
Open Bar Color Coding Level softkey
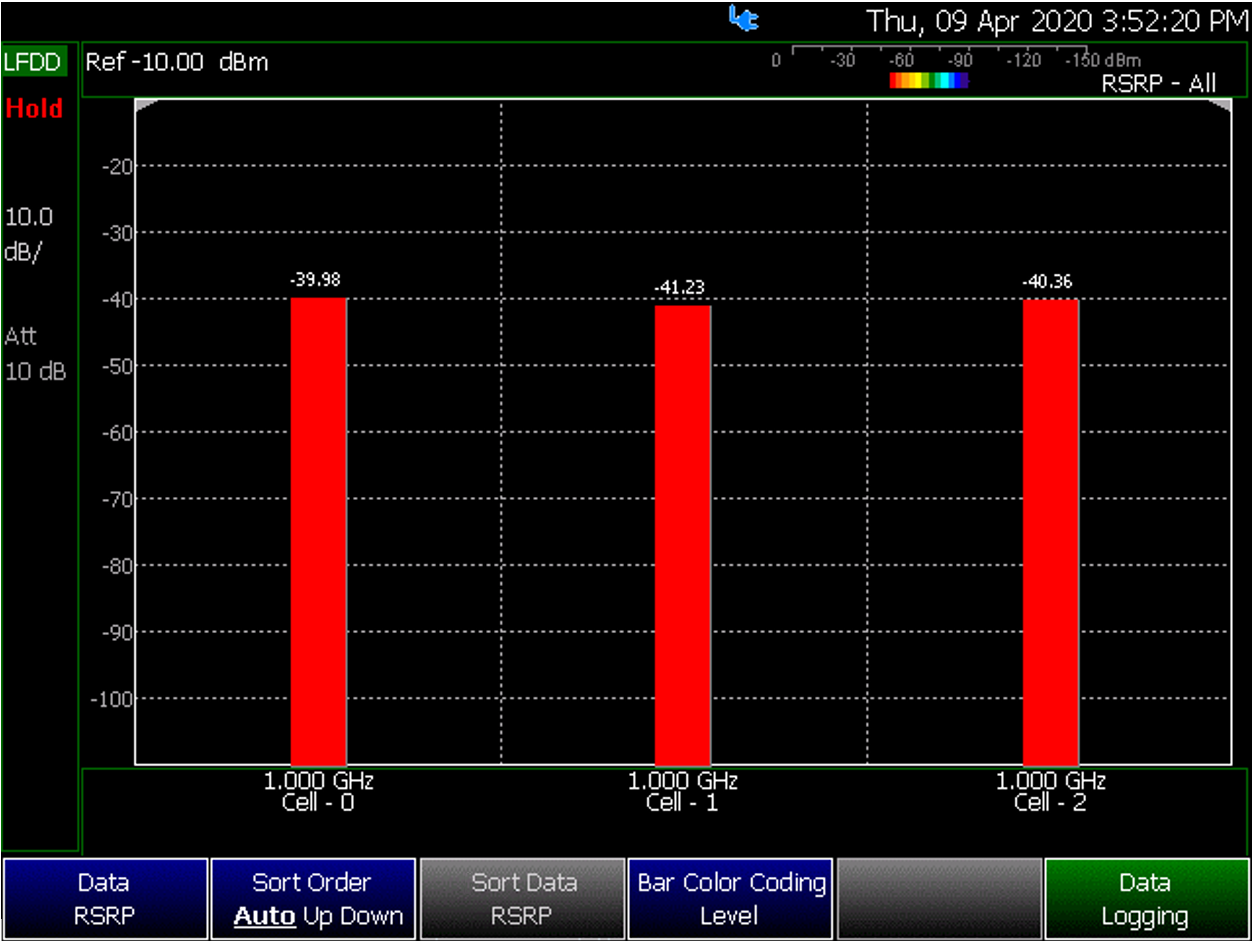[730, 899]
